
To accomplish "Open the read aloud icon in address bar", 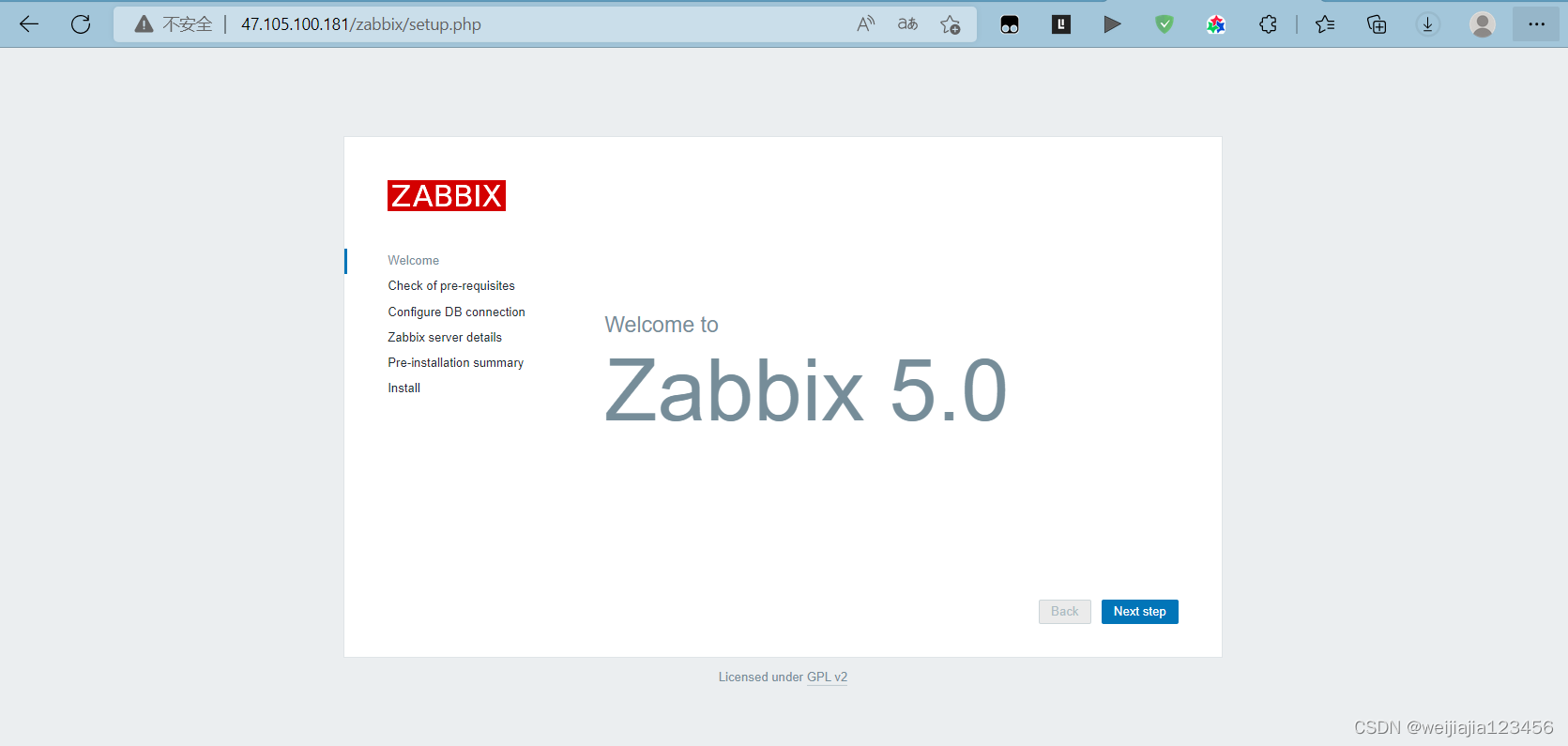I will point(865,24).
